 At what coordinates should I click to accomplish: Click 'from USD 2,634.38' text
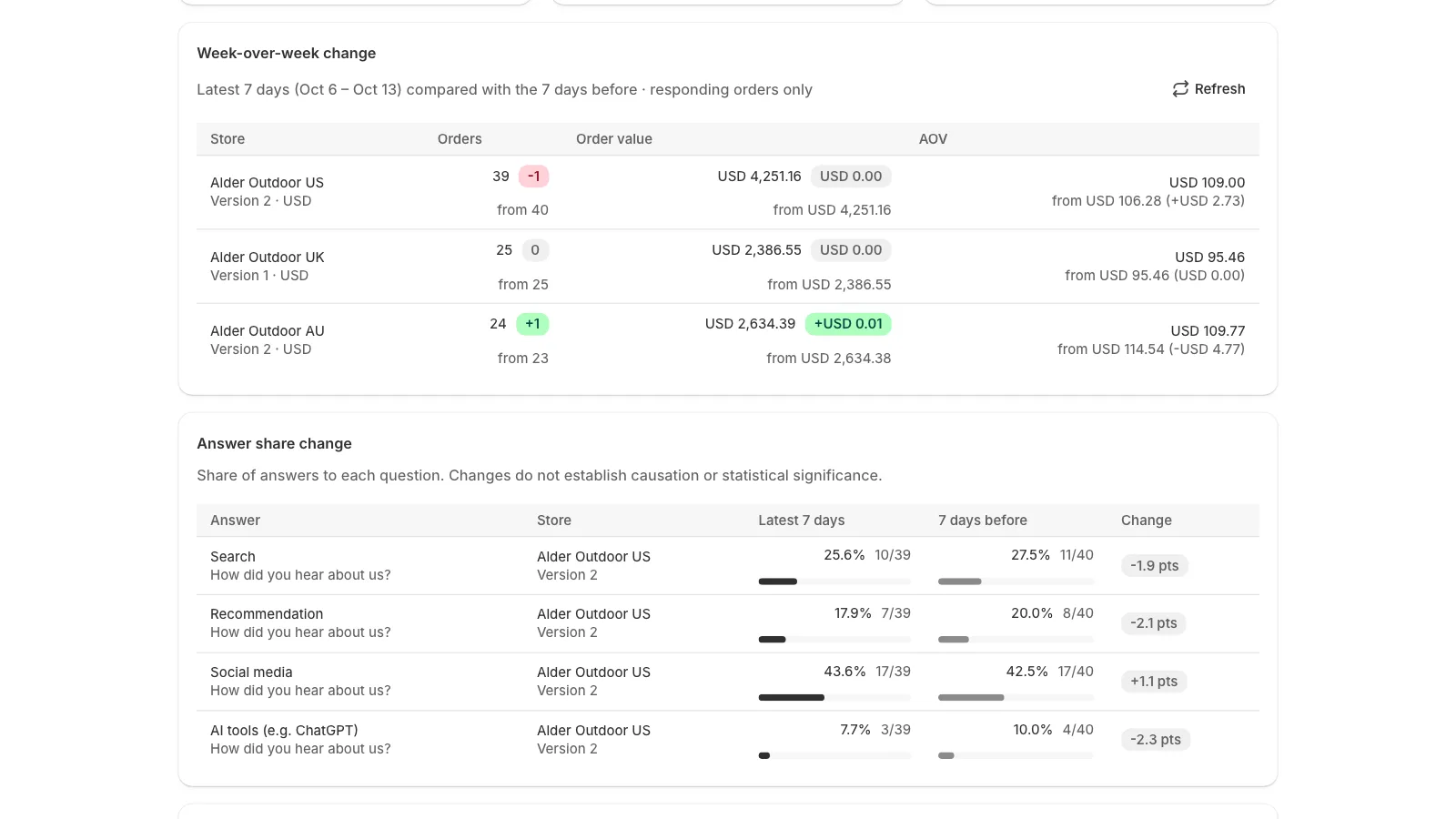(x=829, y=359)
